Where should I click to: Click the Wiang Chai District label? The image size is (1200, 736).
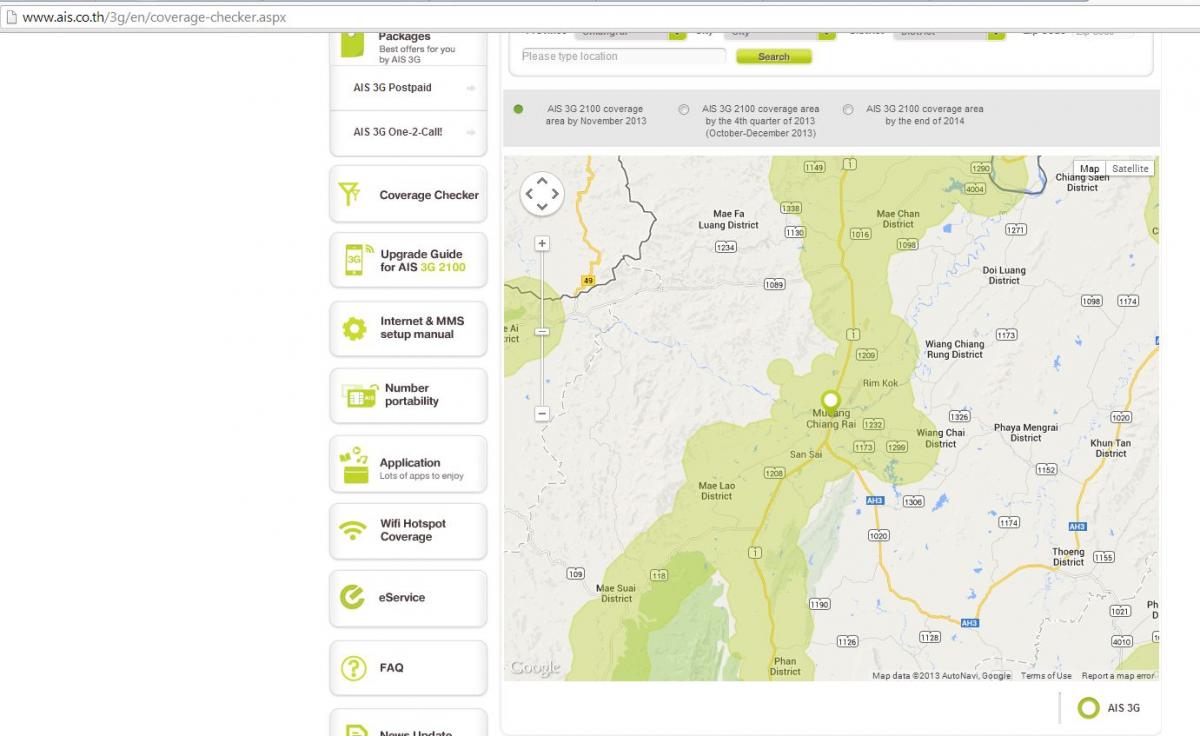point(940,438)
